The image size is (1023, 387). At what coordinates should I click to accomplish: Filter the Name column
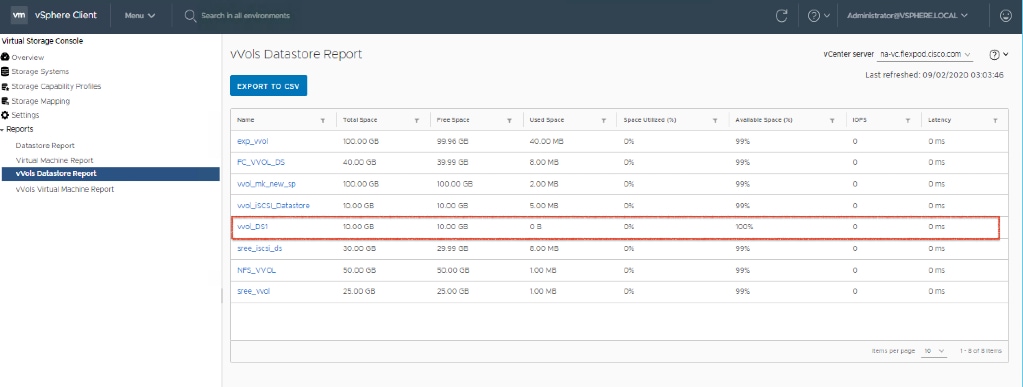pyautogui.click(x=322, y=121)
